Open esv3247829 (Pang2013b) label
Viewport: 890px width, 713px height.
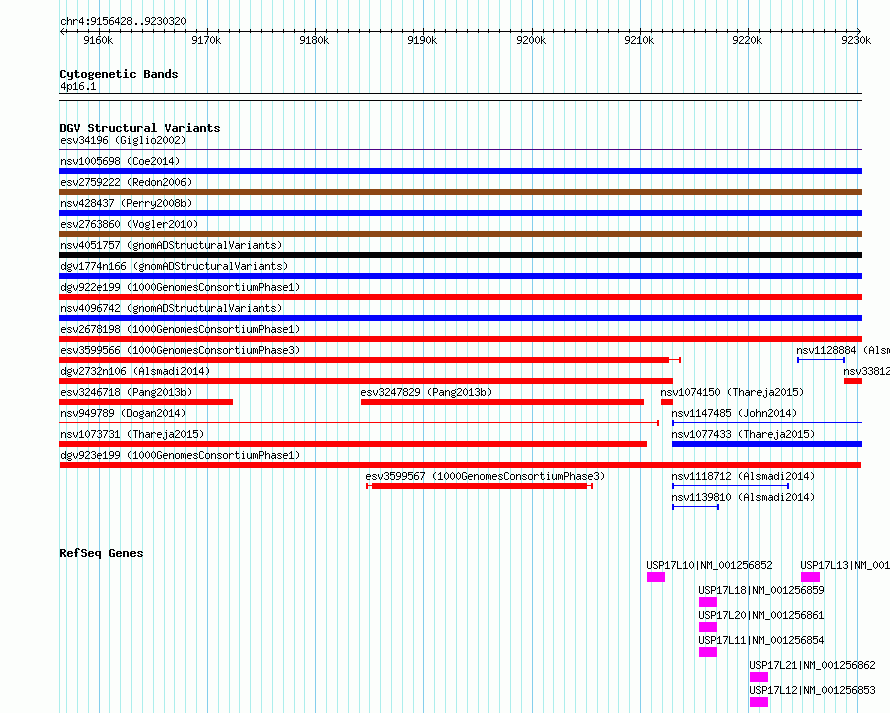click(426, 392)
